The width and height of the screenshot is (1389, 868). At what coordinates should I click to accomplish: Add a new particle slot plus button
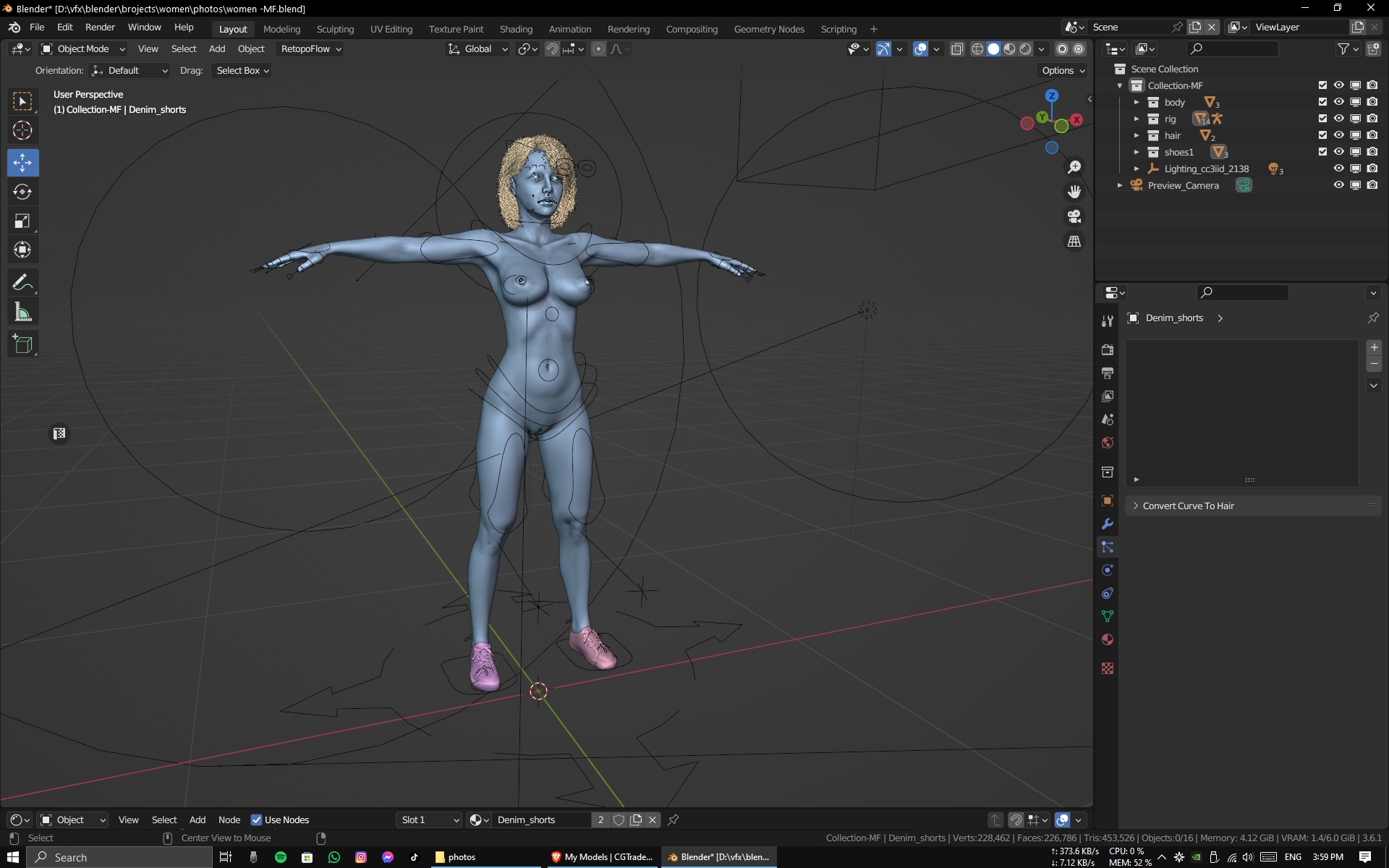coord(1374,347)
